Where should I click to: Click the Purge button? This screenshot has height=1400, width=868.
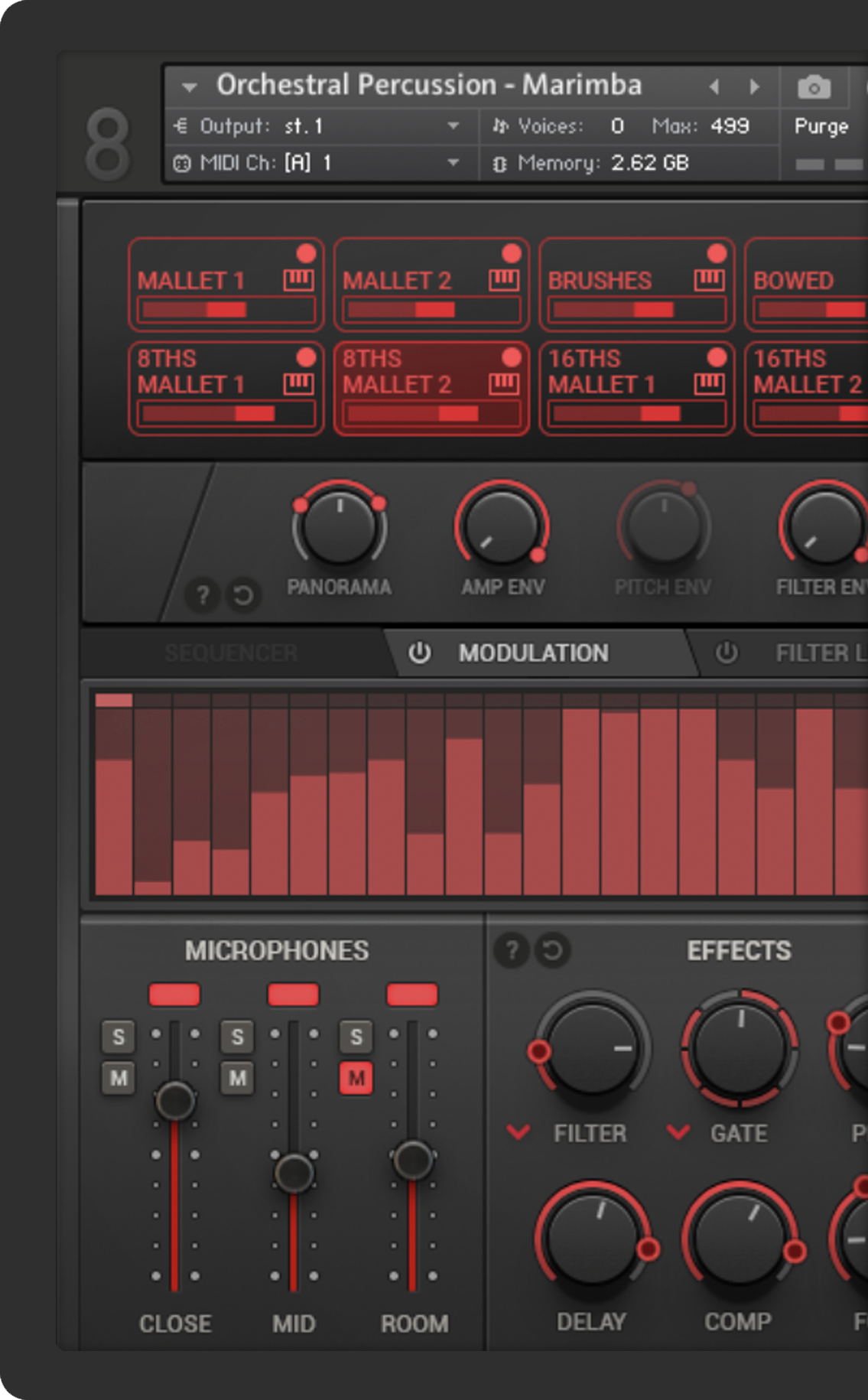[x=821, y=126]
